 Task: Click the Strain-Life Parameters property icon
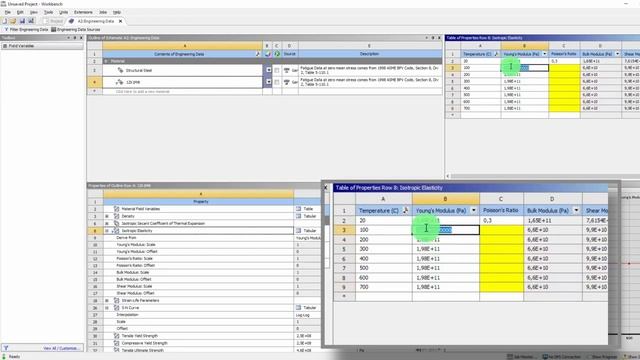click(116, 300)
